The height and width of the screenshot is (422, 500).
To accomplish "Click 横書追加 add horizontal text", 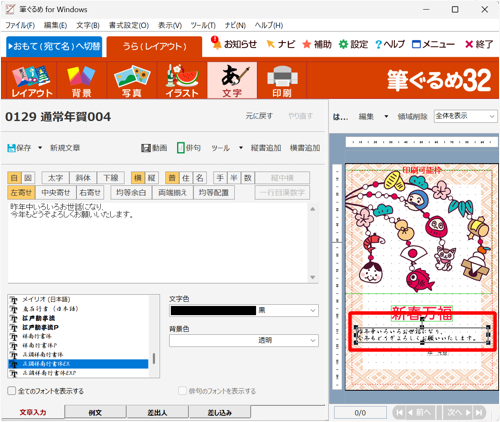I will pyautogui.click(x=305, y=148).
